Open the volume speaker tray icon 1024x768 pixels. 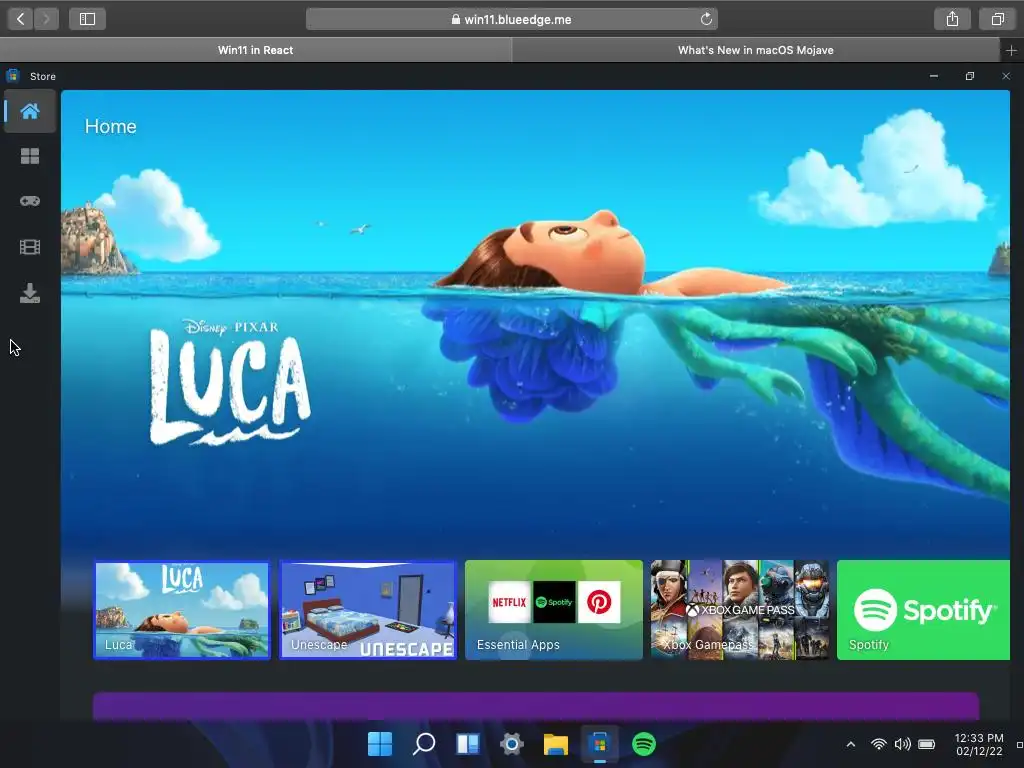pos(903,744)
